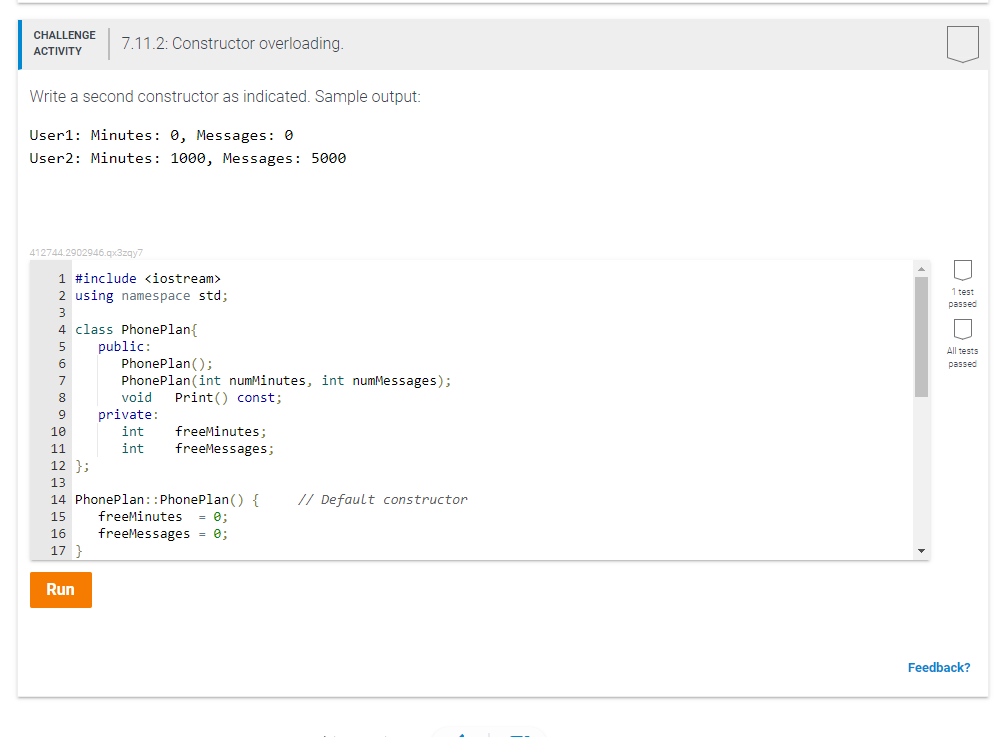Click the 'class PhonePlan{' line
This screenshot has width=1003, height=737.
click(x=136, y=329)
